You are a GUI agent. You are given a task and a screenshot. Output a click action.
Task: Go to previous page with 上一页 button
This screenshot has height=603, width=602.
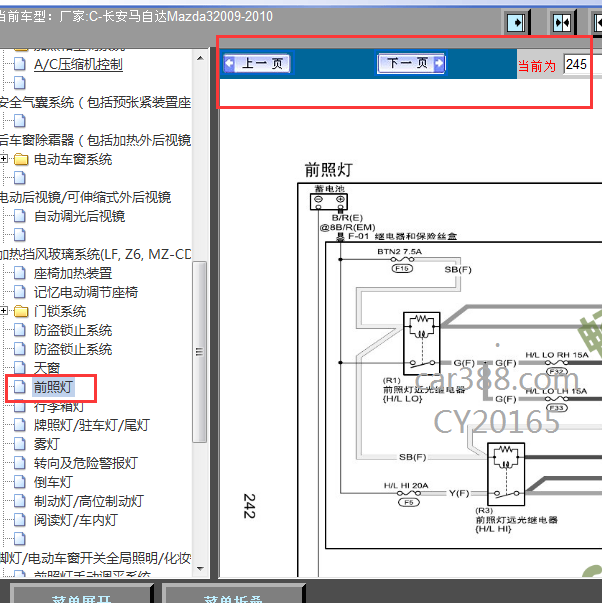[257, 63]
